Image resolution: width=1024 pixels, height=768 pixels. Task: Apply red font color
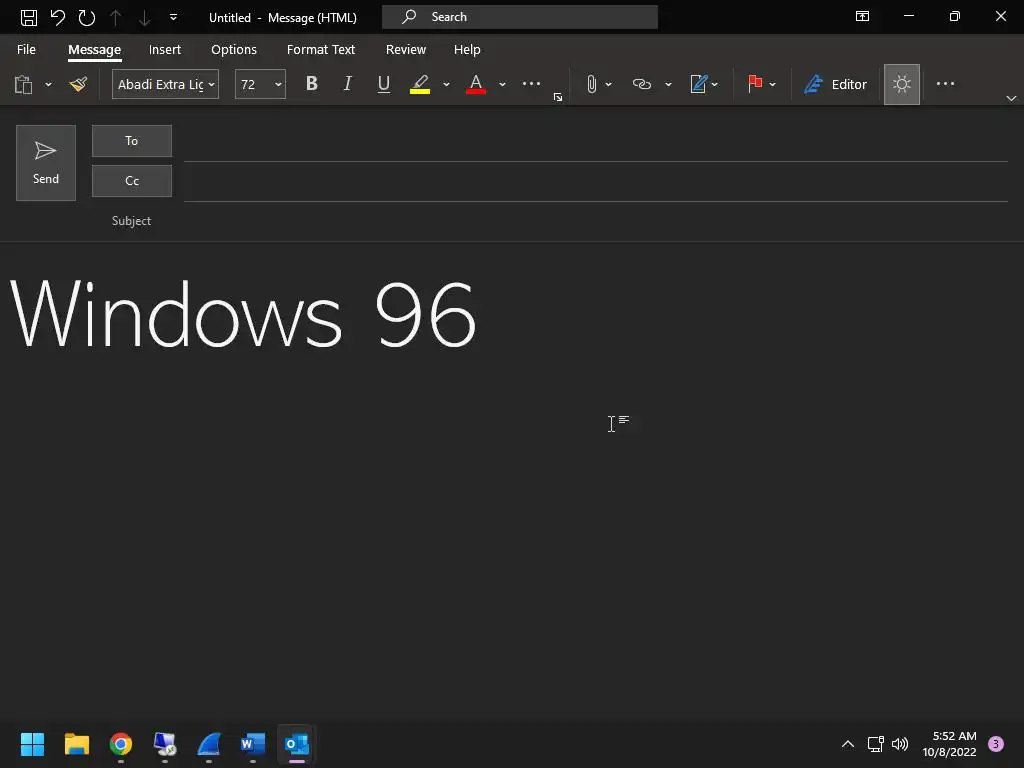click(x=475, y=84)
